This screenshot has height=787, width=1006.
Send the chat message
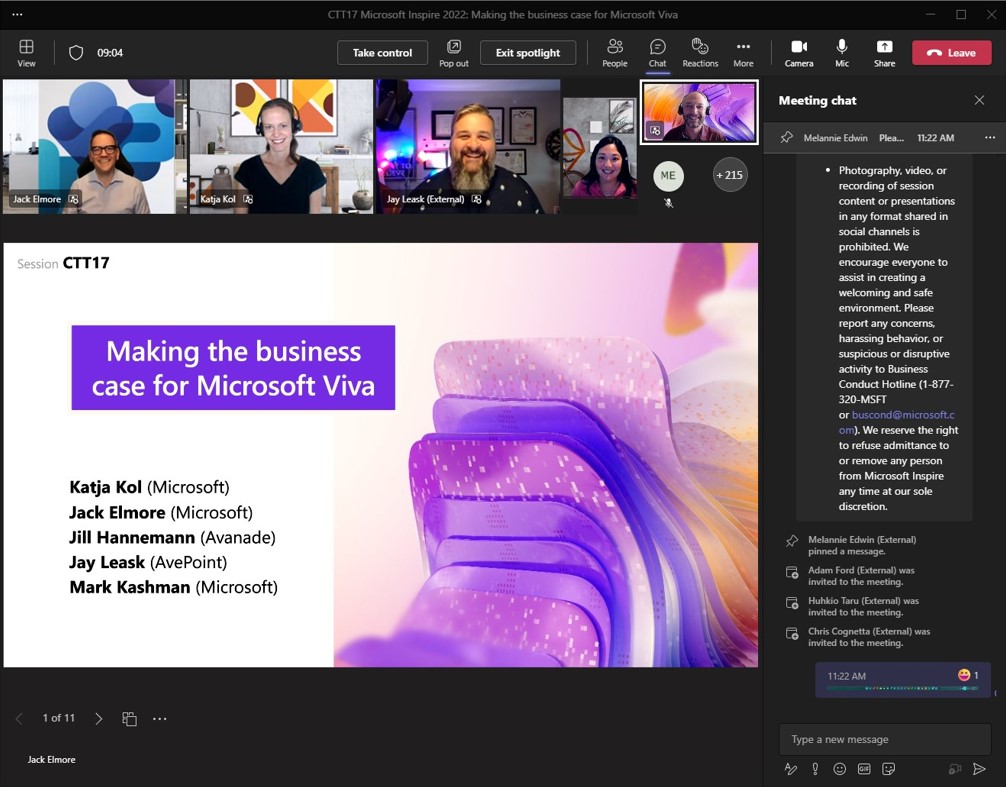click(x=979, y=768)
